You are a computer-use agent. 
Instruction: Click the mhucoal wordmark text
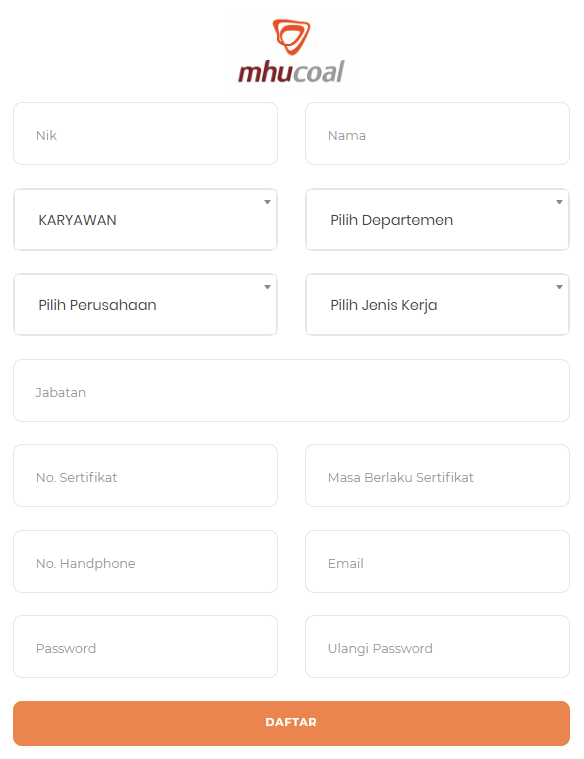coord(291,72)
